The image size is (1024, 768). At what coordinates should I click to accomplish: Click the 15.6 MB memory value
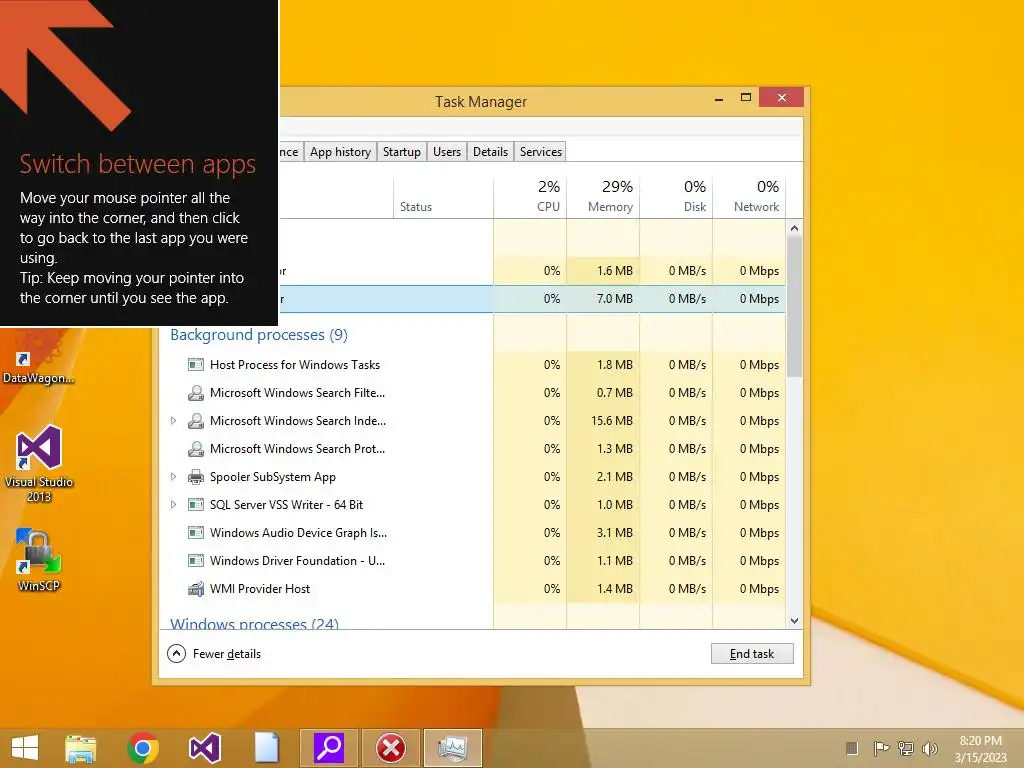612,421
